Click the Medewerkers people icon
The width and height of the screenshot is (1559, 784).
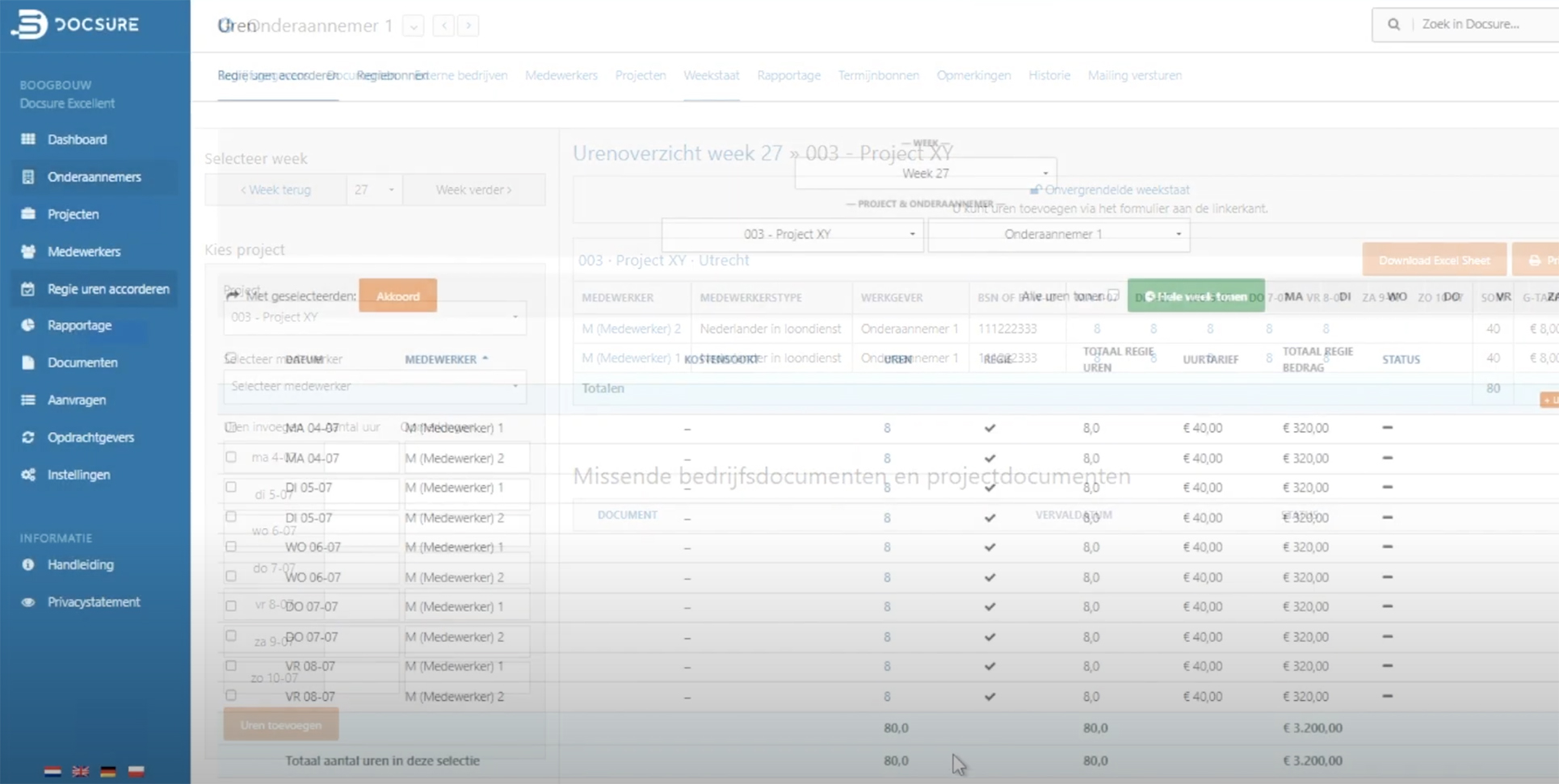point(28,252)
